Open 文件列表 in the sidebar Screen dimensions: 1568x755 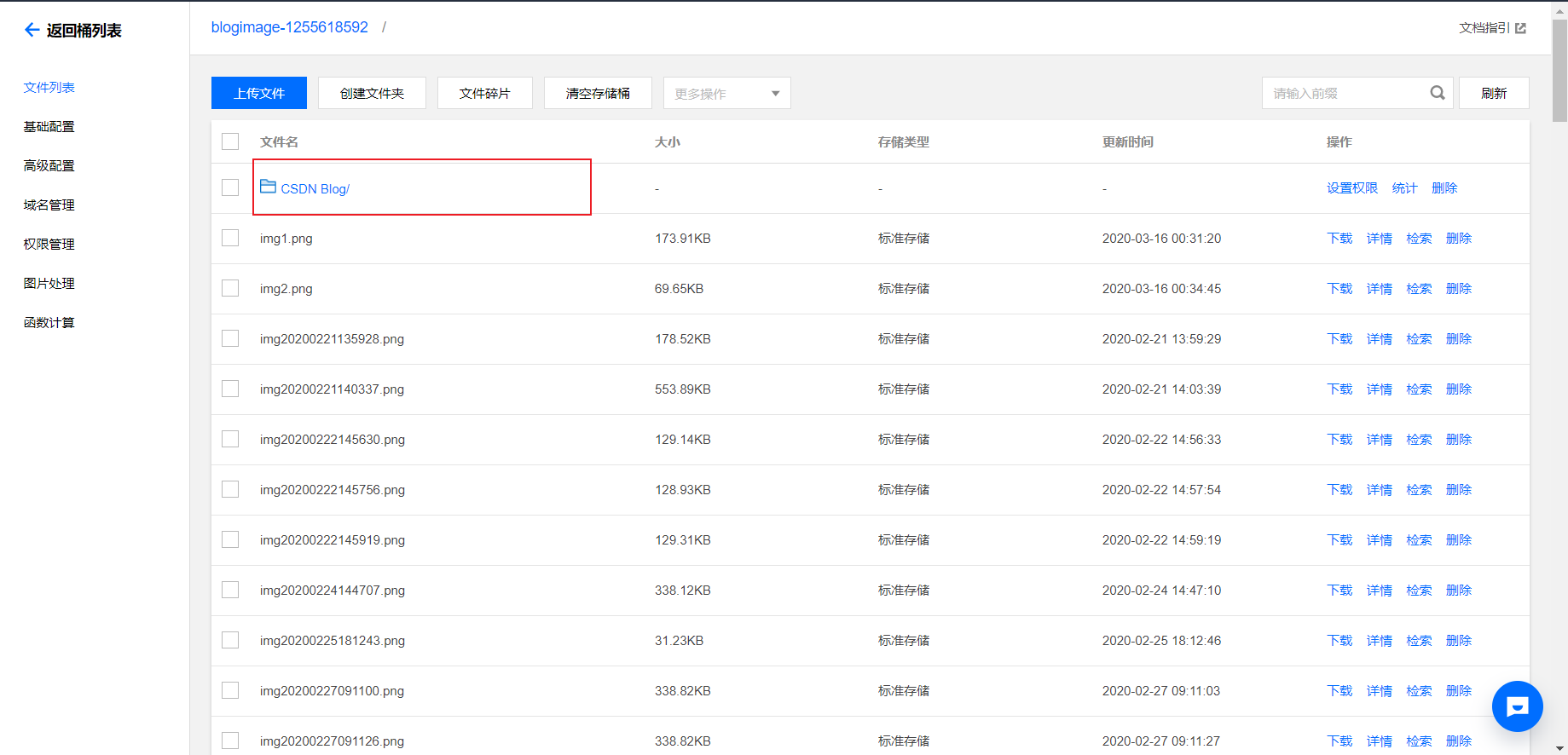click(x=49, y=87)
